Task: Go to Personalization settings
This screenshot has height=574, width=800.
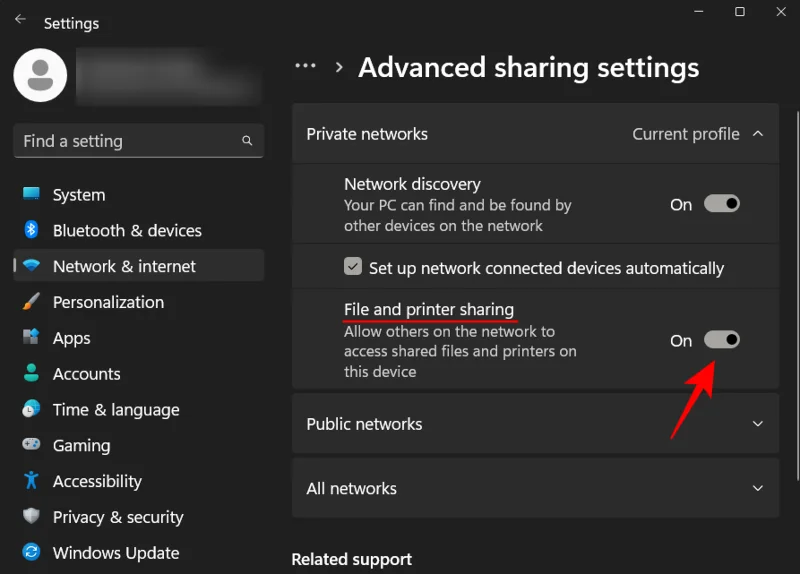Action: 138,302
